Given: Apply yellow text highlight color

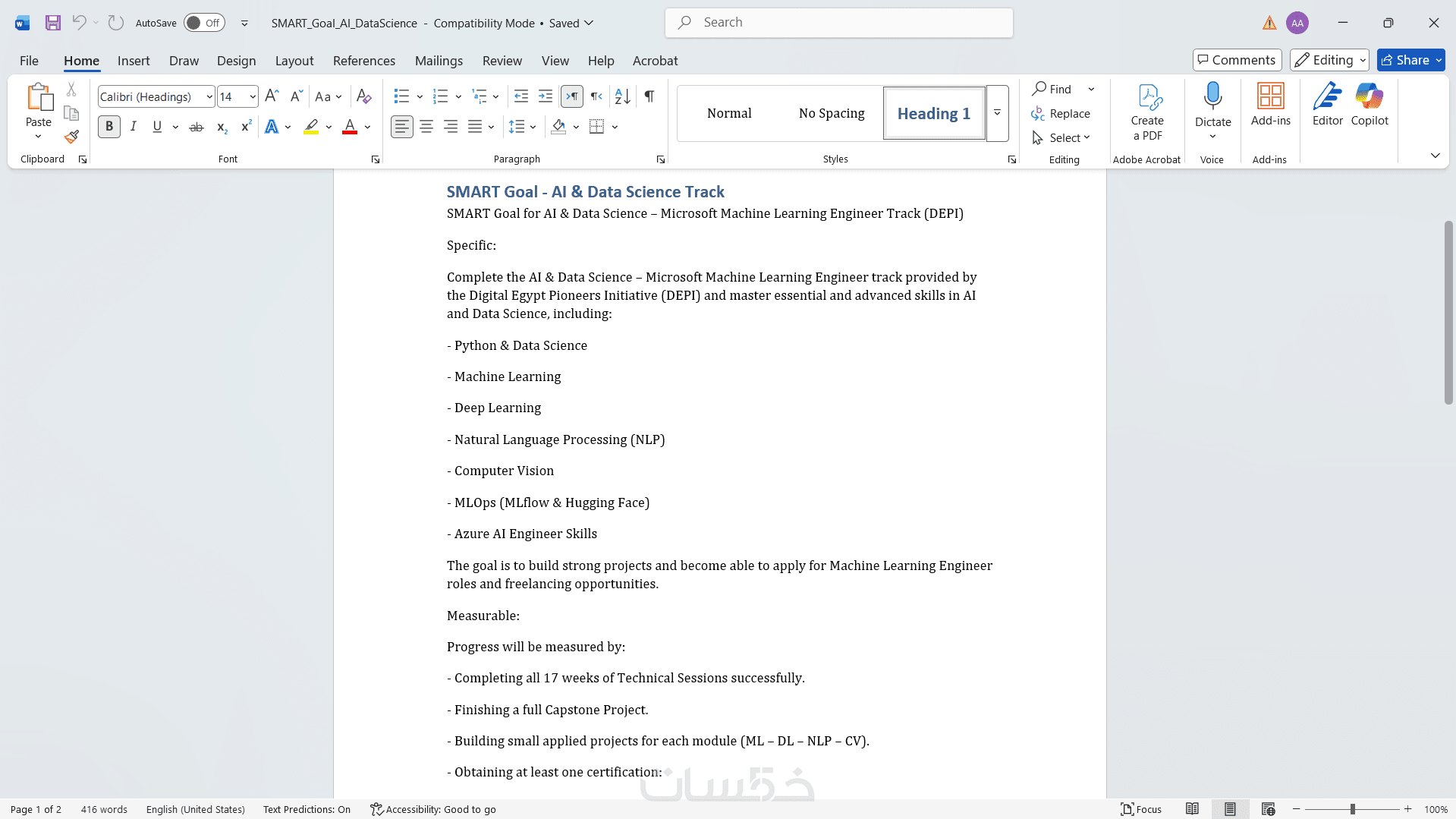Looking at the screenshot, I should point(311,127).
